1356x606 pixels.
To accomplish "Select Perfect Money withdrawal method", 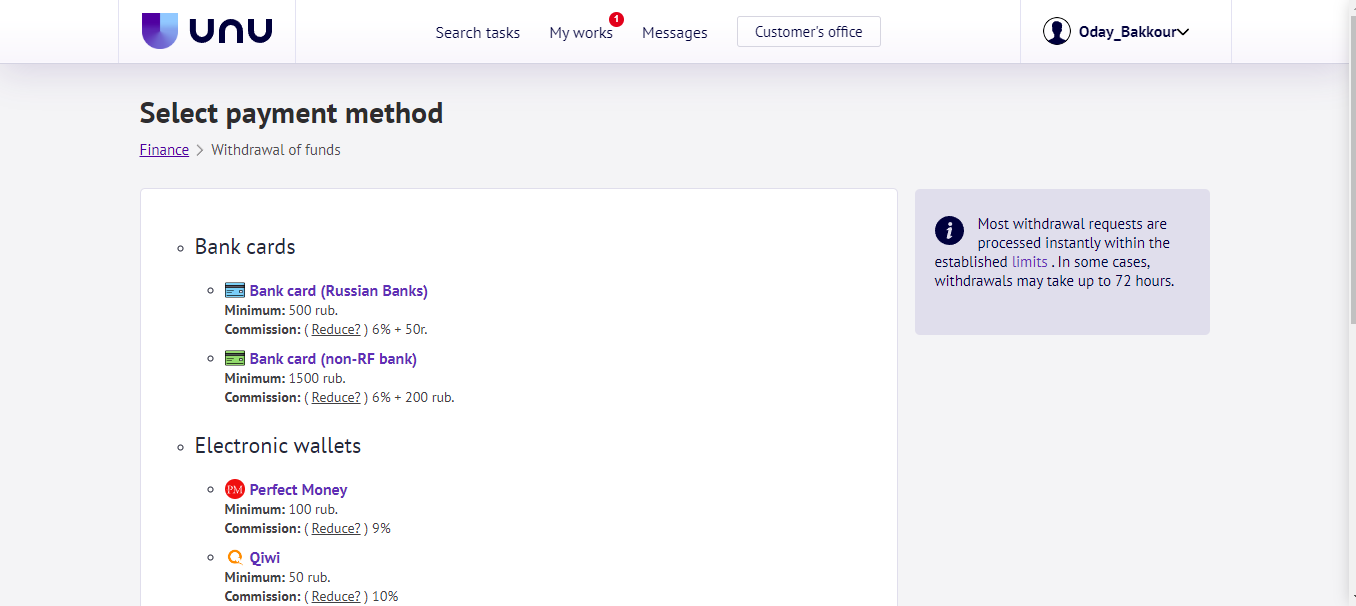I will click(298, 490).
